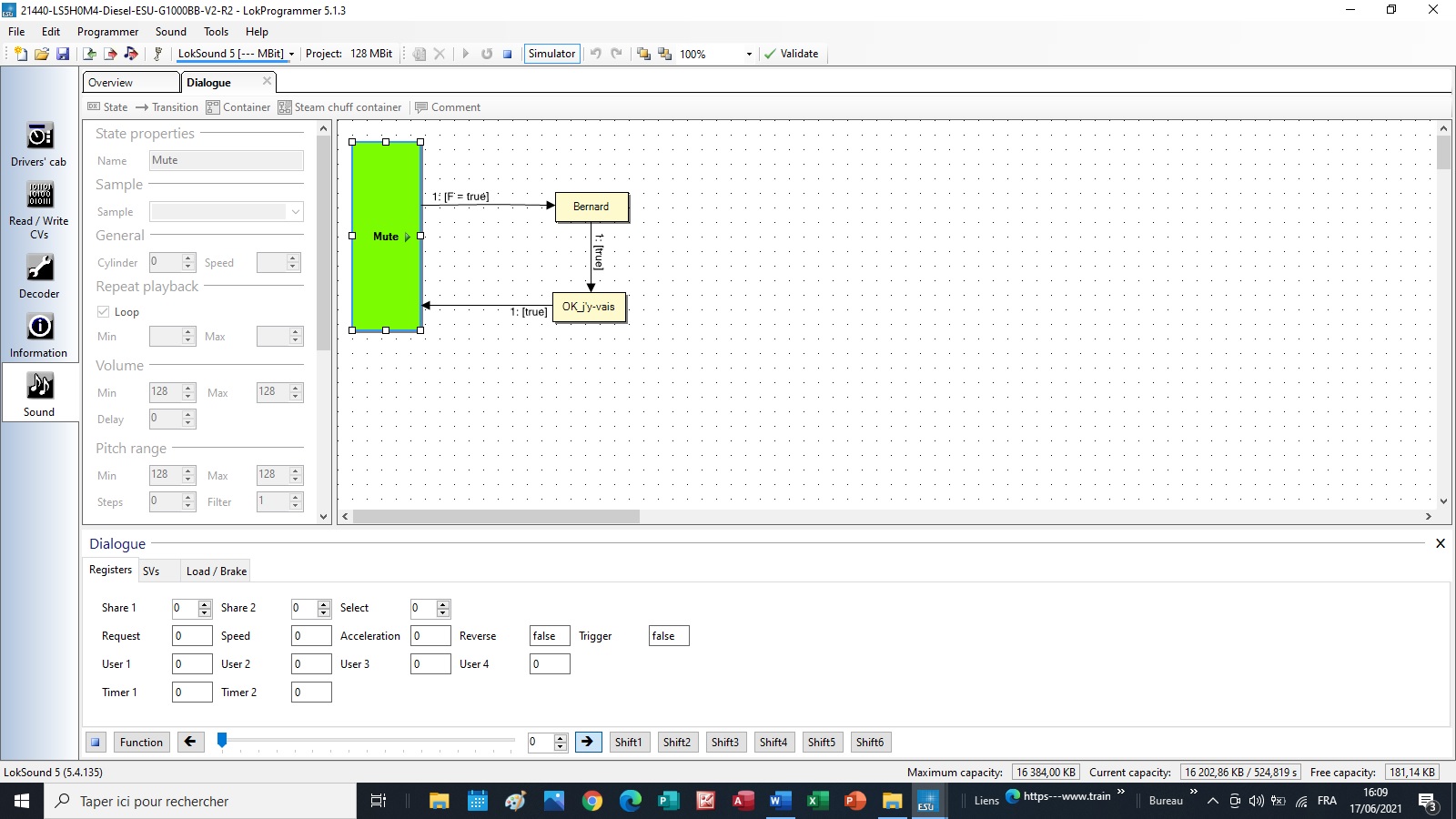Open the Read / Write CVs panel
This screenshot has height=819, width=1456.
click(39, 210)
